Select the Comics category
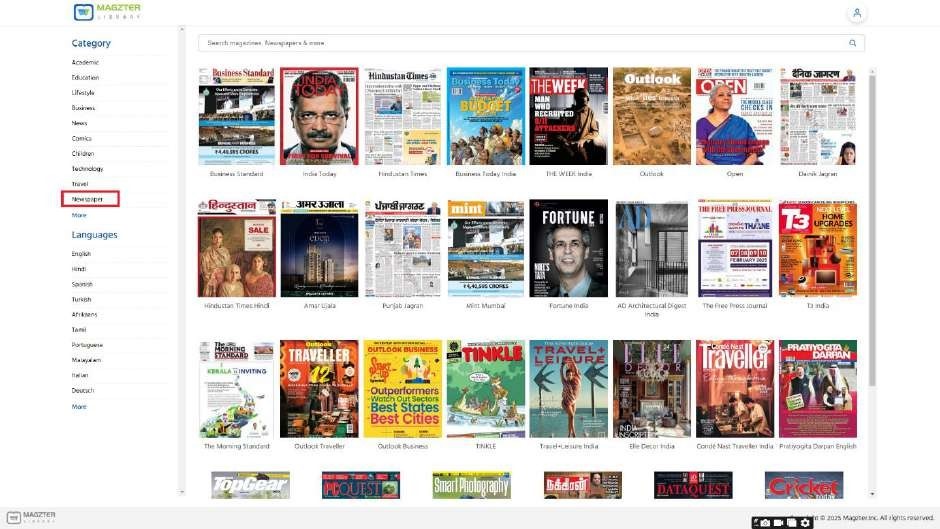Viewport: 940px width, 529px height. tap(82, 138)
